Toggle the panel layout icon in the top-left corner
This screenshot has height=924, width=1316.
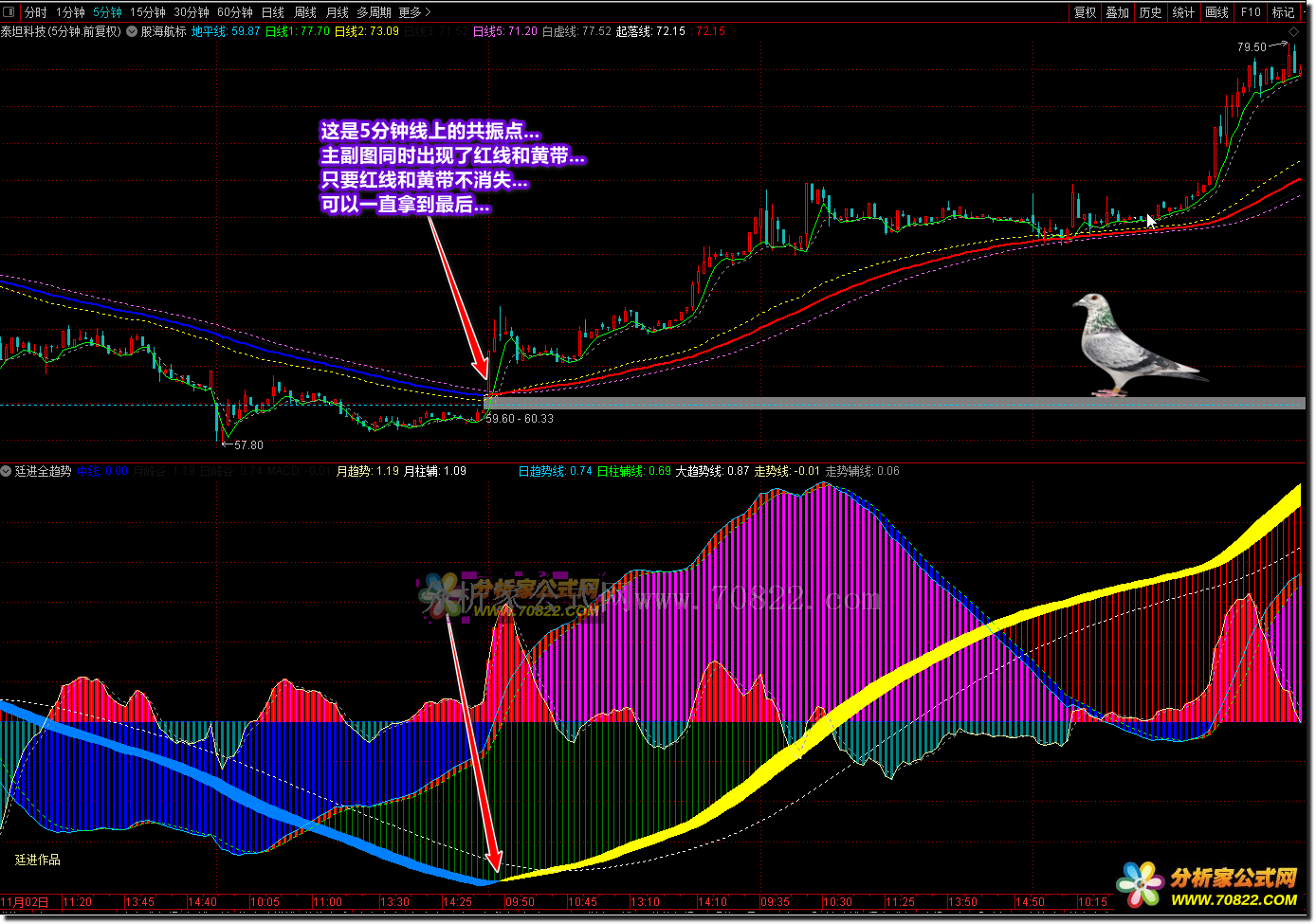pos(9,12)
